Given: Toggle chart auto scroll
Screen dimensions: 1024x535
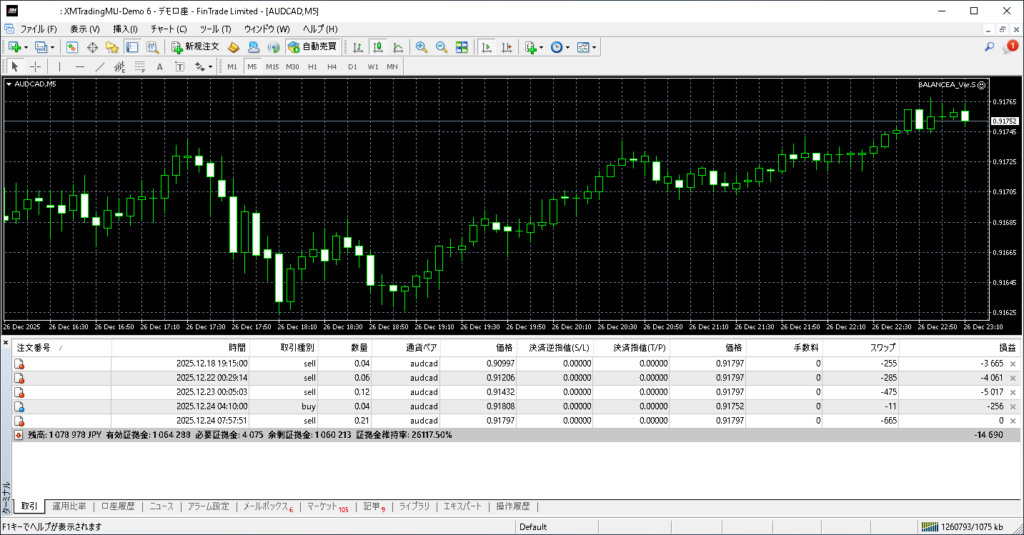Looking at the screenshot, I should 485,47.
